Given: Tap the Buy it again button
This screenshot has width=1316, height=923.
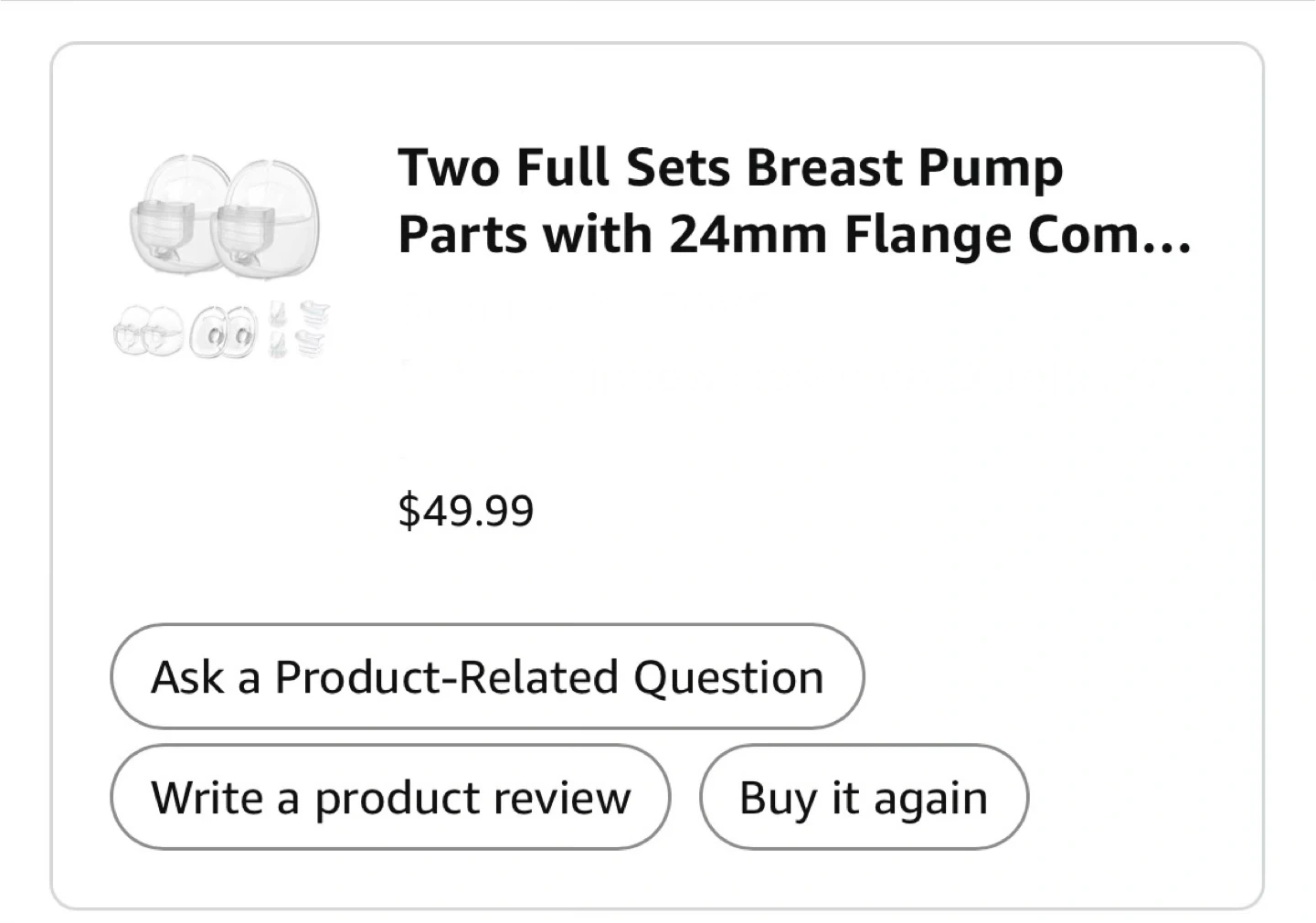Looking at the screenshot, I should pos(864,798).
